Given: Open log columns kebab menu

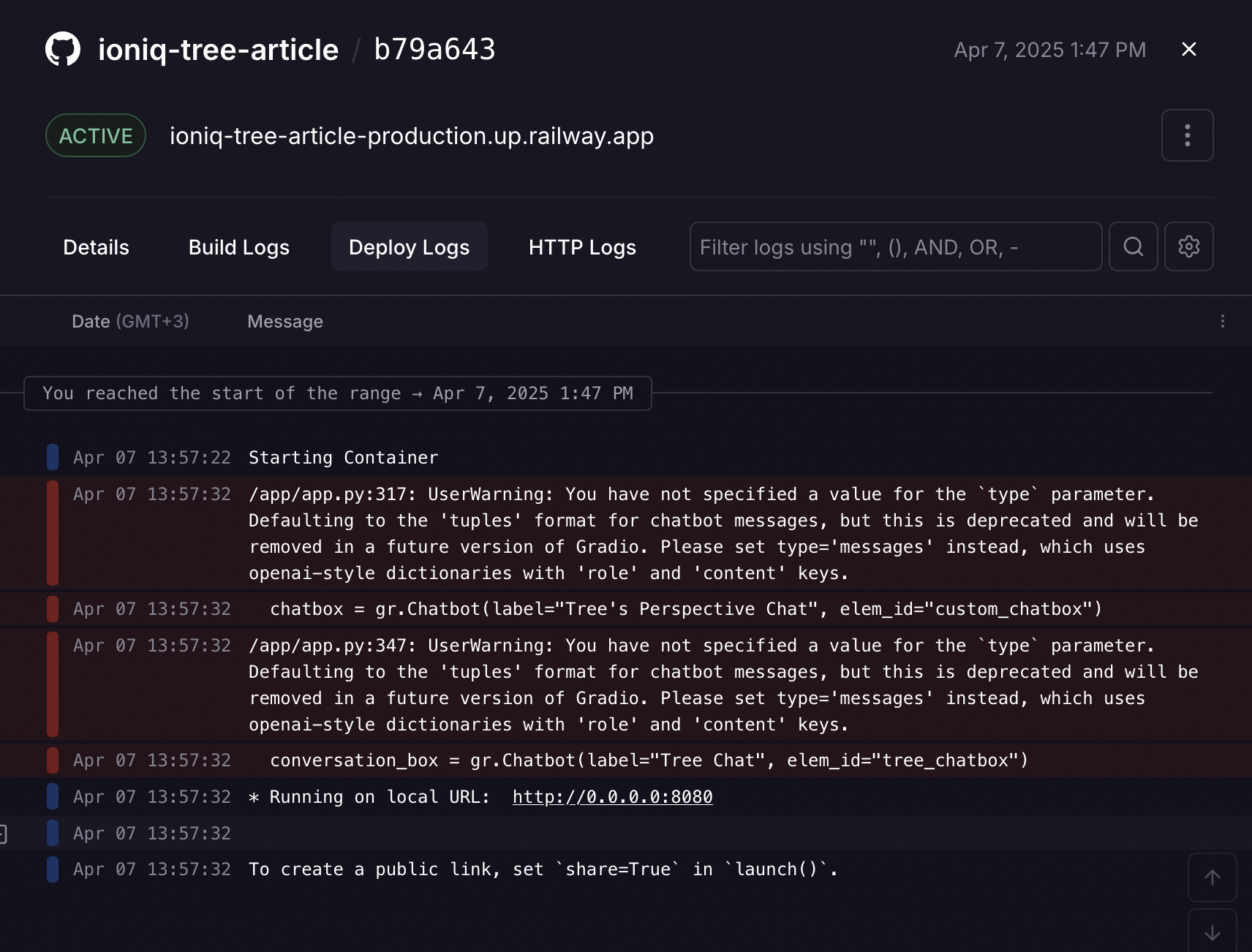Looking at the screenshot, I should pyautogui.click(x=1222, y=322).
